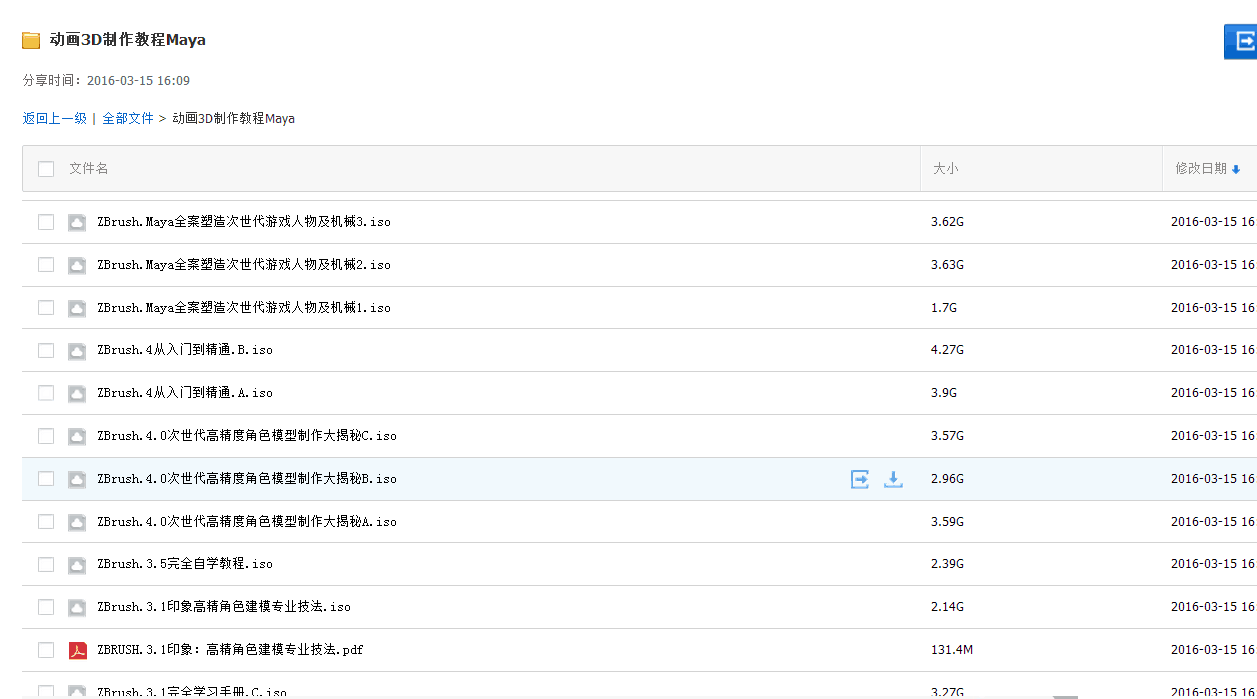Image resolution: width=1257 pixels, height=699 pixels.
Task: Click the 动画3D制作教程Maya folder title
Action: coord(128,40)
